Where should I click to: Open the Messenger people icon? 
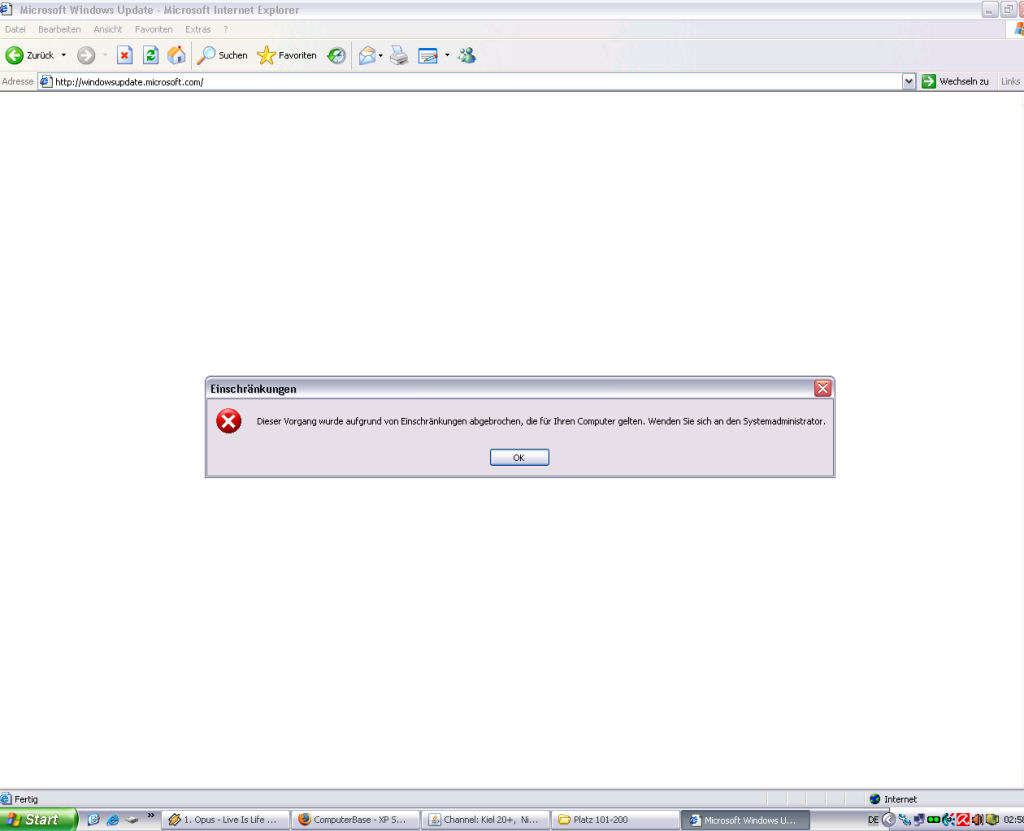pos(466,56)
